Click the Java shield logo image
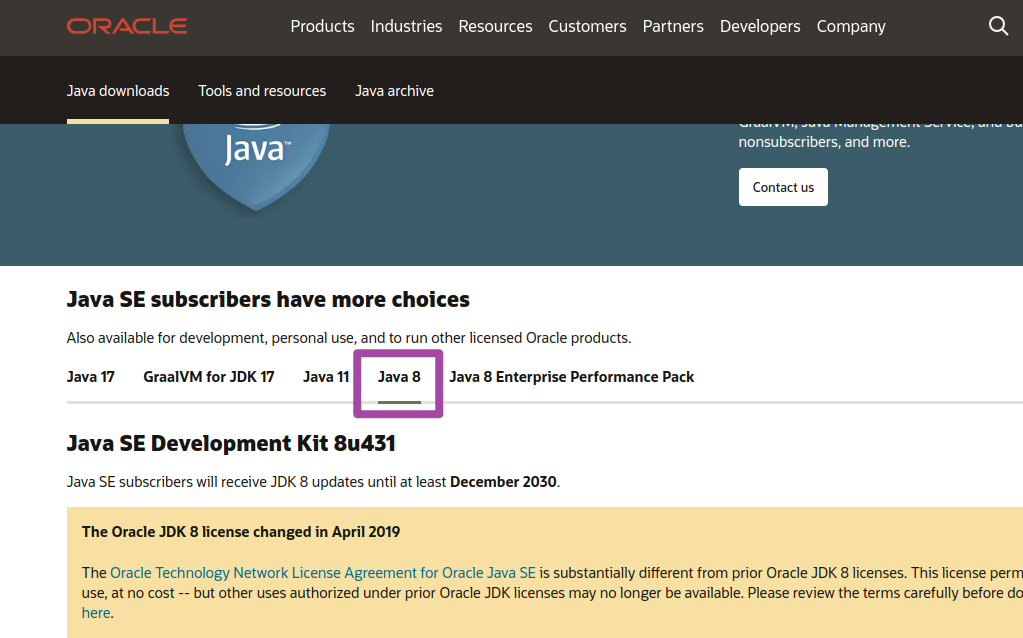This screenshot has width=1023, height=638. (x=256, y=167)
